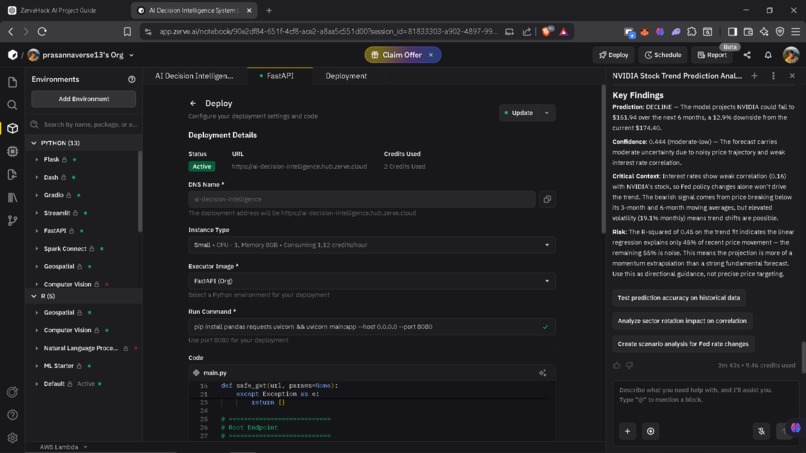
Task: Open the Executor Image dropdown
Action: [x=372, y=281]
